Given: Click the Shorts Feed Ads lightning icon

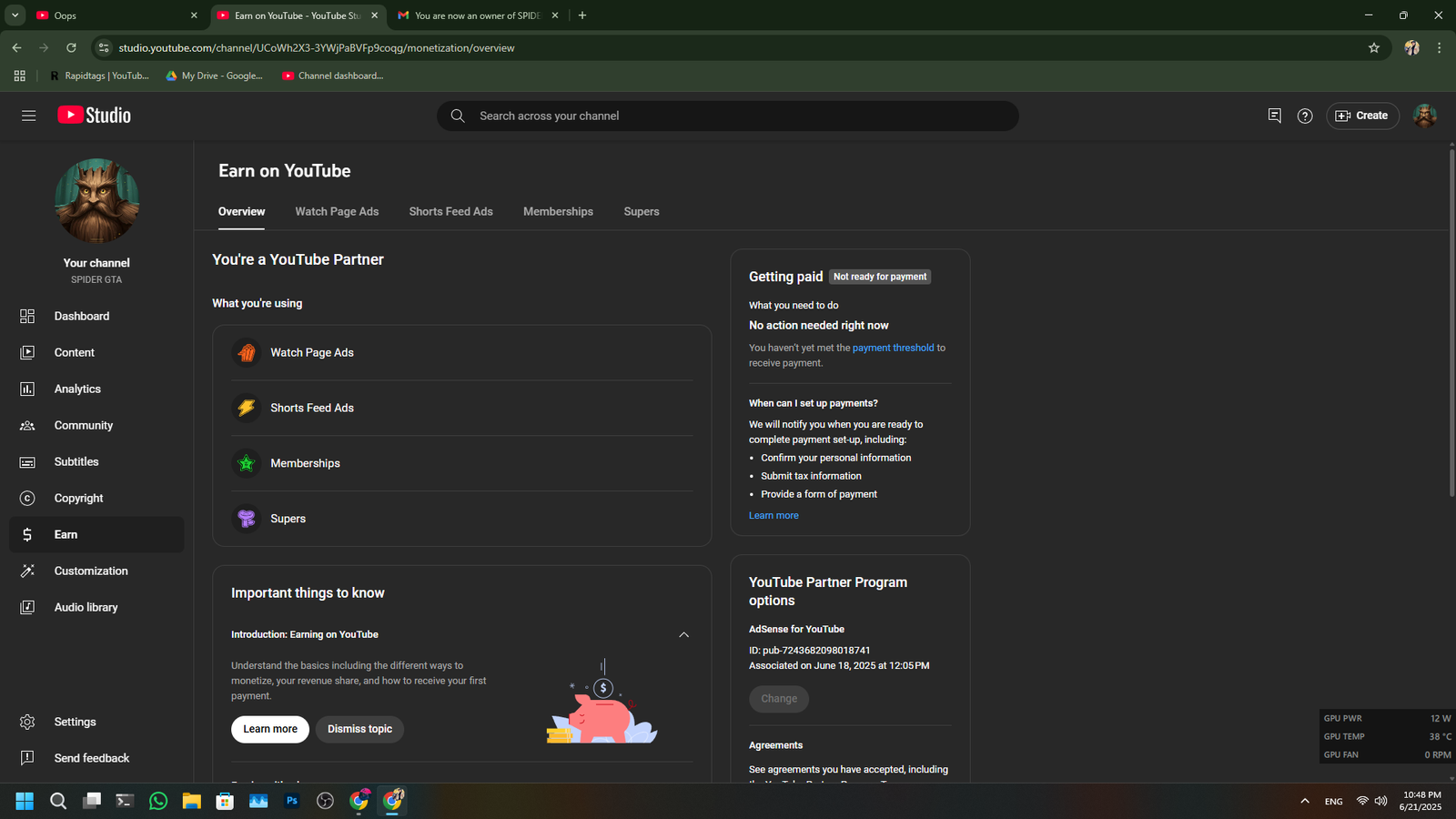Looking at the screenshot, I should [x=246, y=408].
